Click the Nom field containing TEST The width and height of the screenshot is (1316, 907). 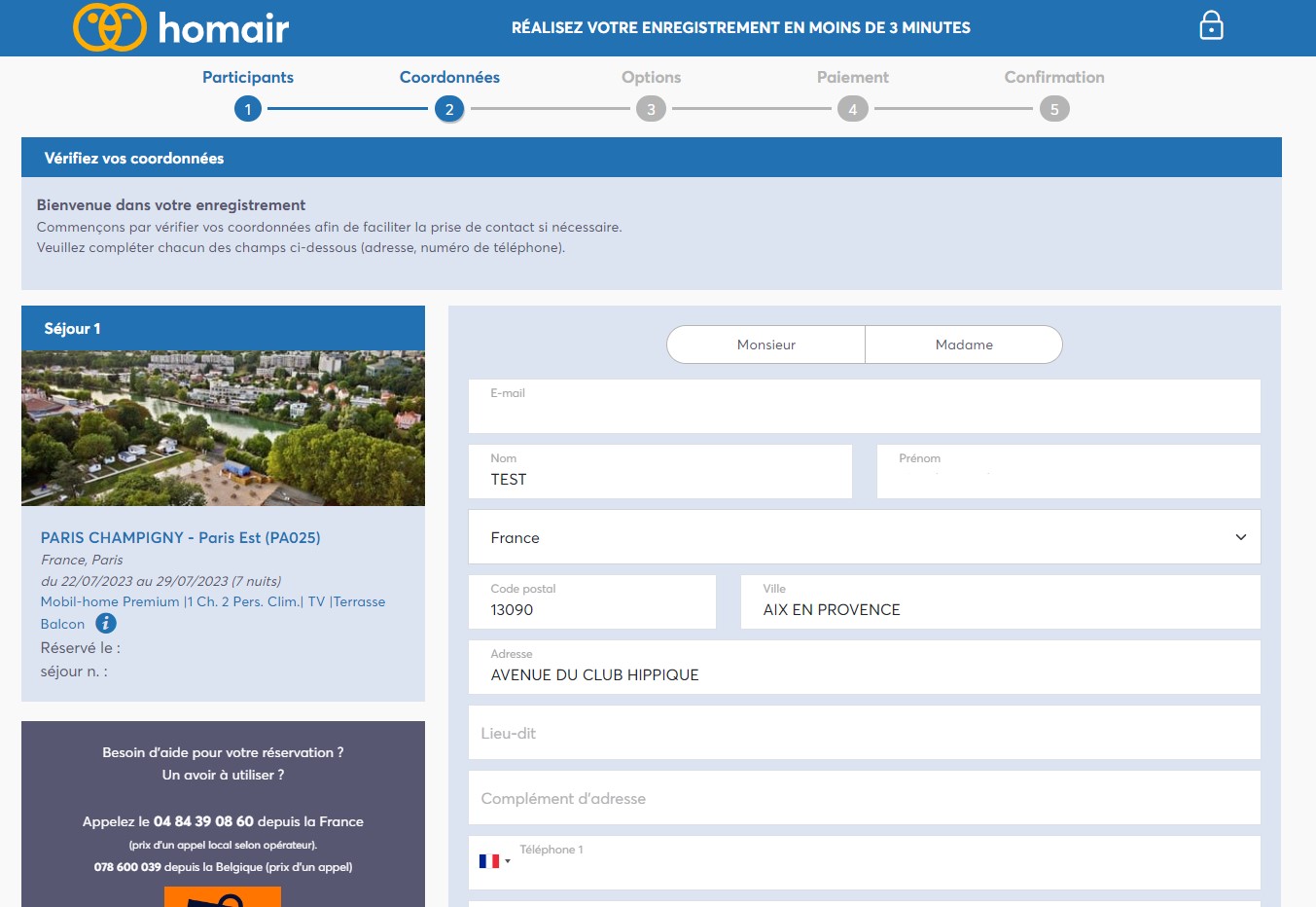coord(660,472)
